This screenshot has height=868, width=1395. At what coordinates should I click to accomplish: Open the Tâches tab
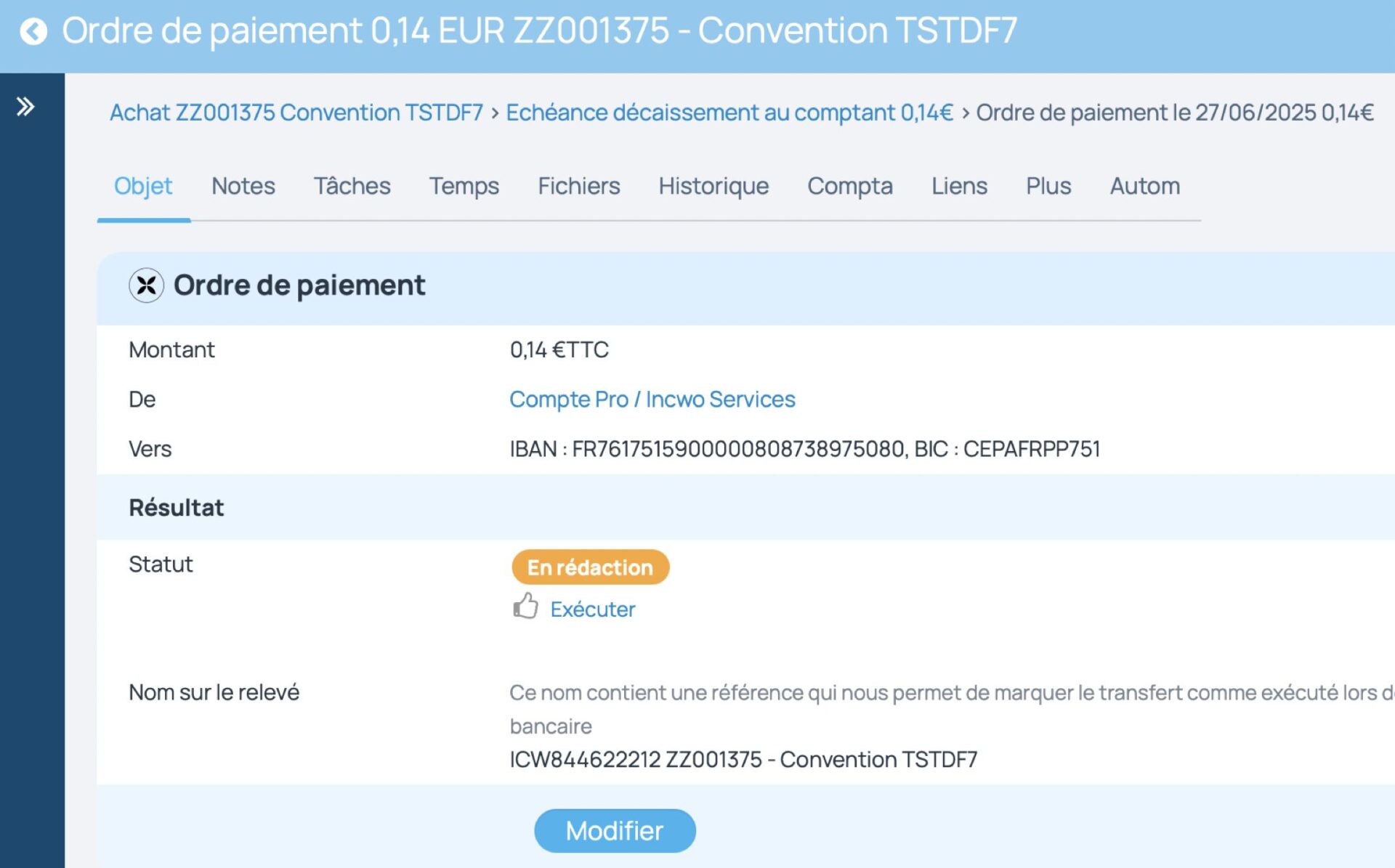[352, 186]
